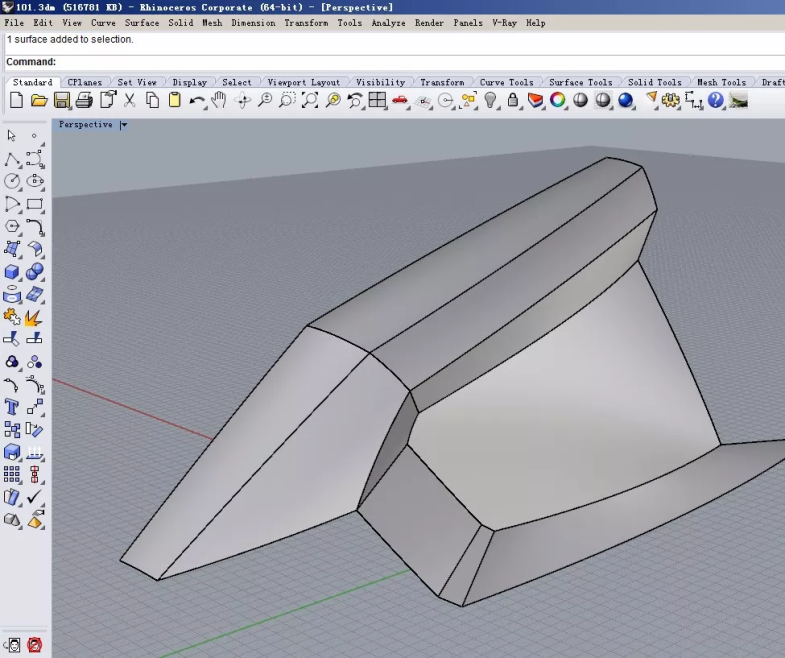
Task: Select the Text object tool
Action: (12, 407)
